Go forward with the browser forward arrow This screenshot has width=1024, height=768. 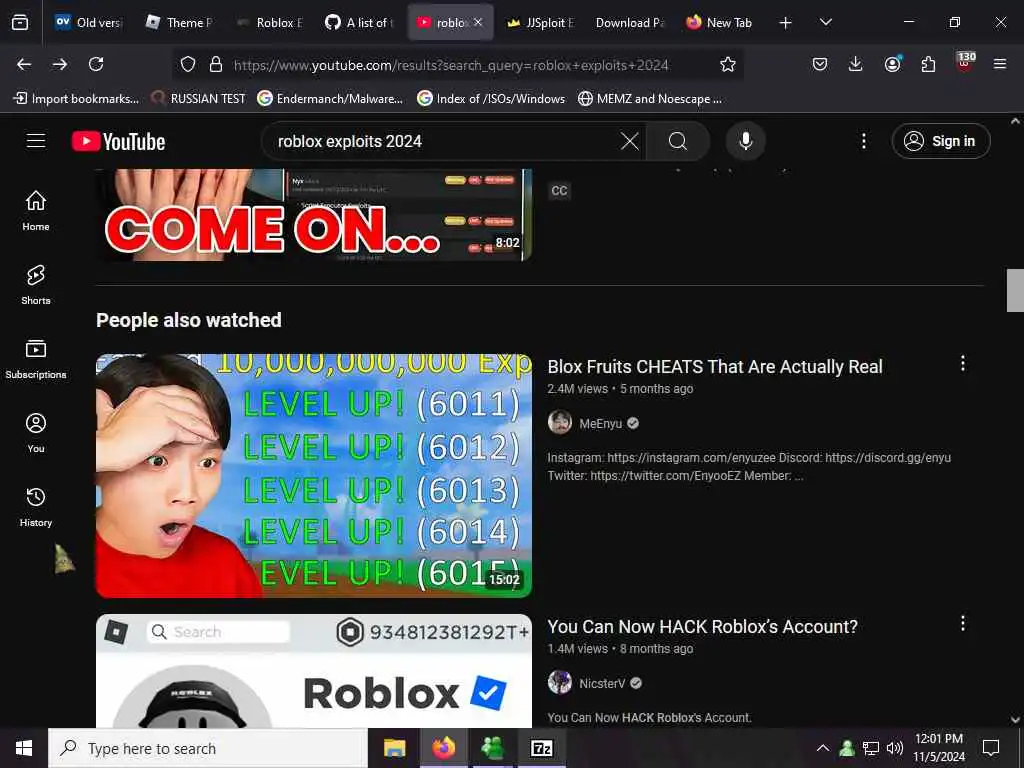point(60,64)
